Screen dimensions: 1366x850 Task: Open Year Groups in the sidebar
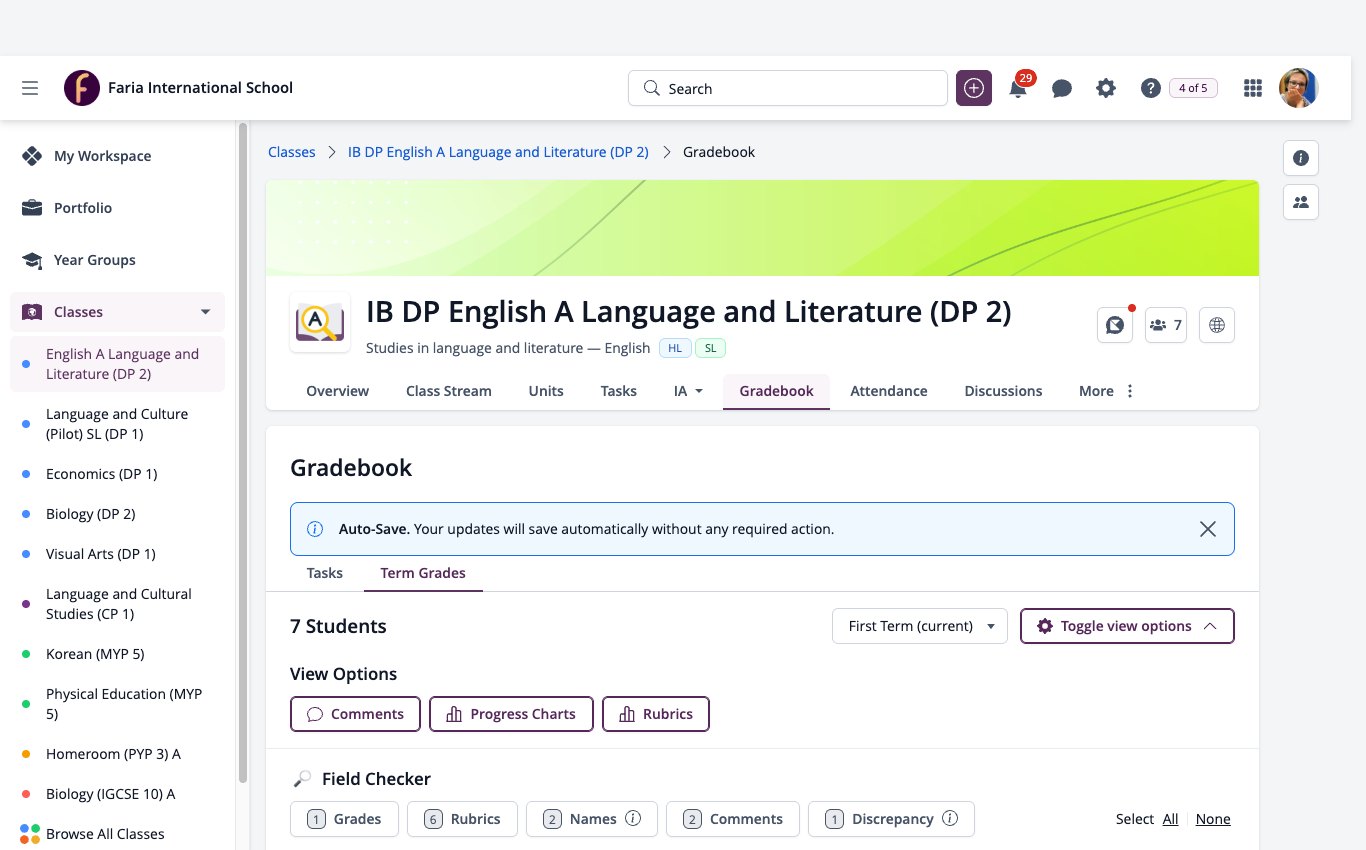click(x=118, y=260)
